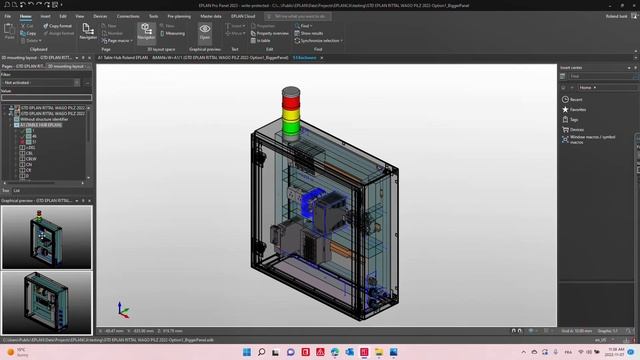Open the Pre-planning ribbon tab
The image size is (640, 360).
click(x=179, y=16)
